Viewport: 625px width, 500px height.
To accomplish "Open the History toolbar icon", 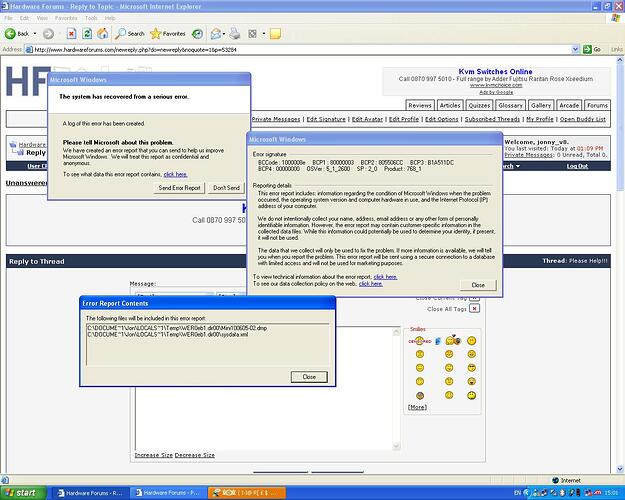I will [197, 34].
